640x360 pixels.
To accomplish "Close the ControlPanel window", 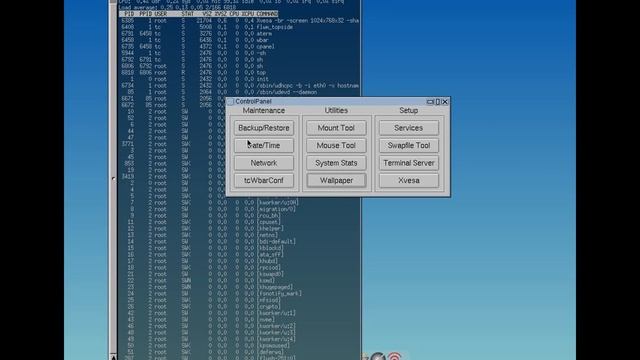I will tap(445, 102).
